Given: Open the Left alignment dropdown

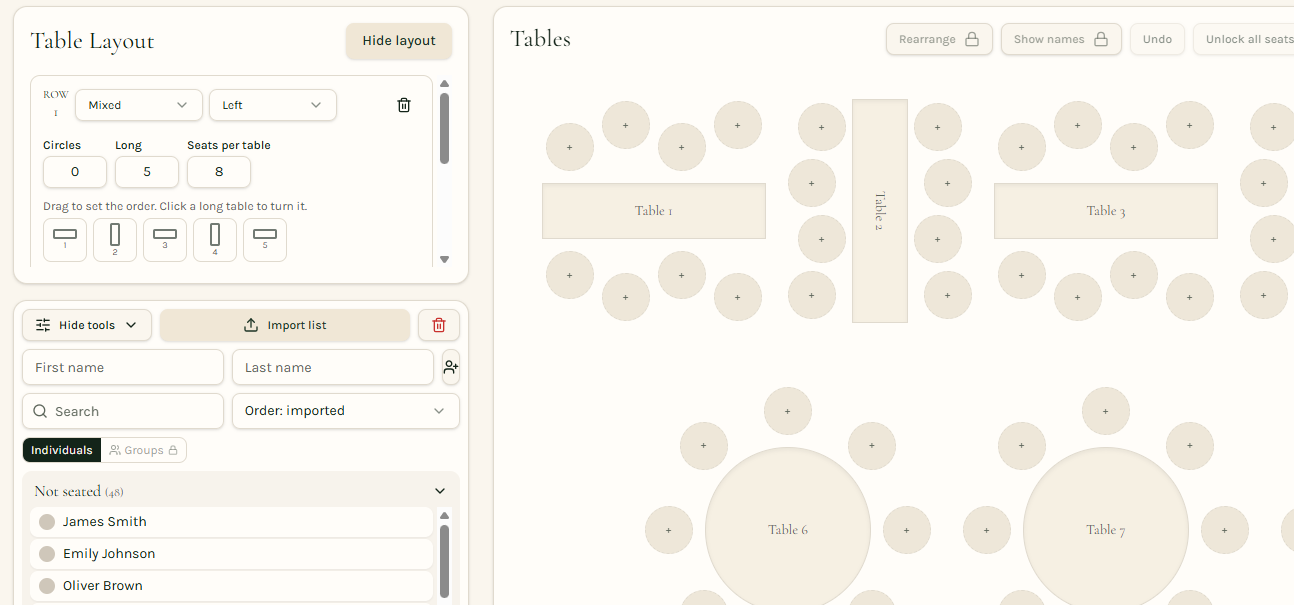Looking at the screenshot, I should point(273,105).
